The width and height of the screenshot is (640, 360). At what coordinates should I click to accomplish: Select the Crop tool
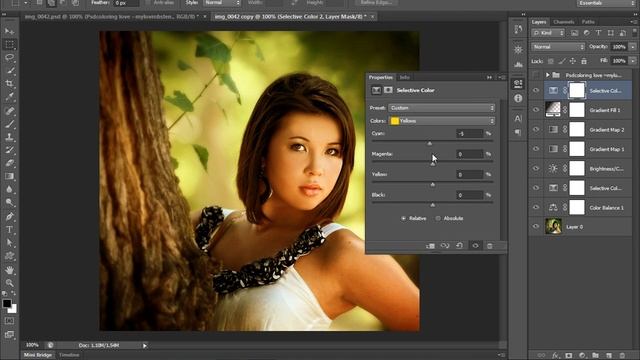(x=9, y=84)
